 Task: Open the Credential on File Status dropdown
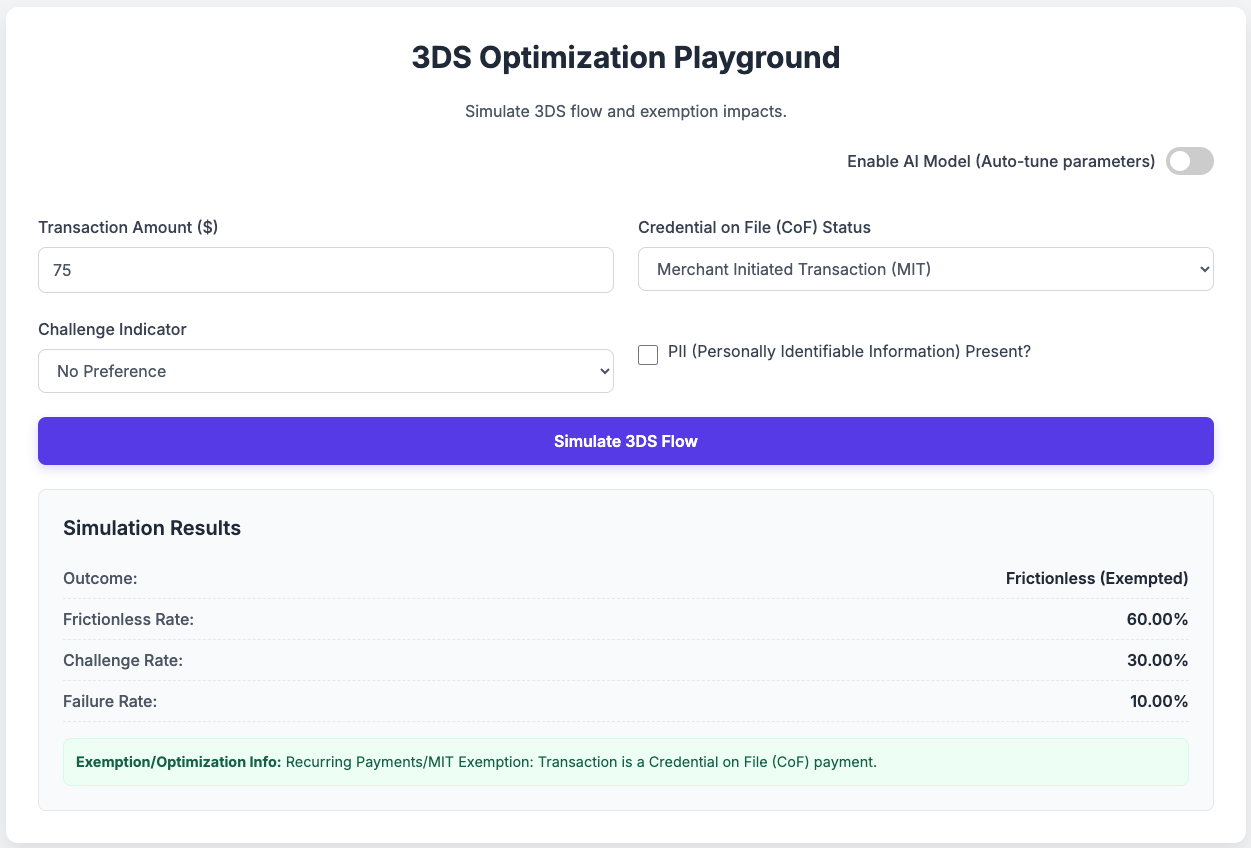coord(925,269)
